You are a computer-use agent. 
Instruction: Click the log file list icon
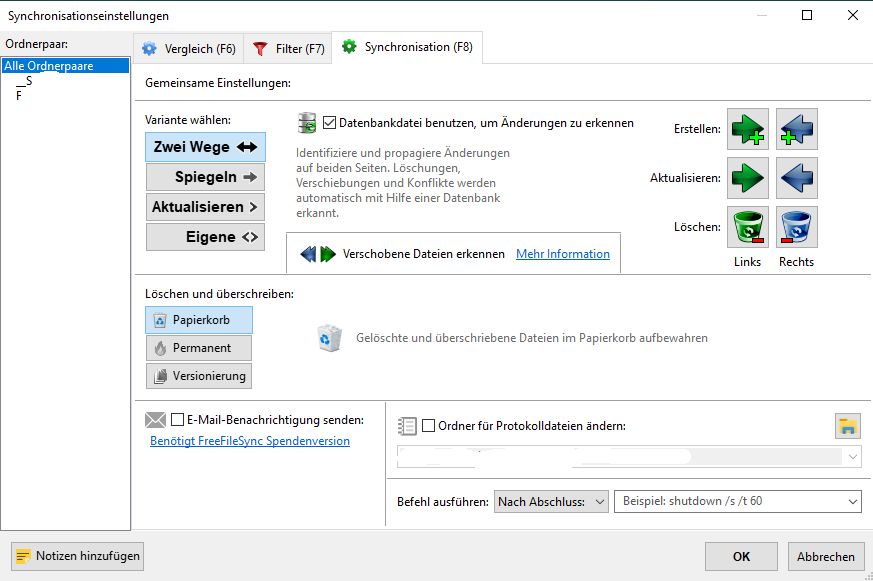(407, 426)
